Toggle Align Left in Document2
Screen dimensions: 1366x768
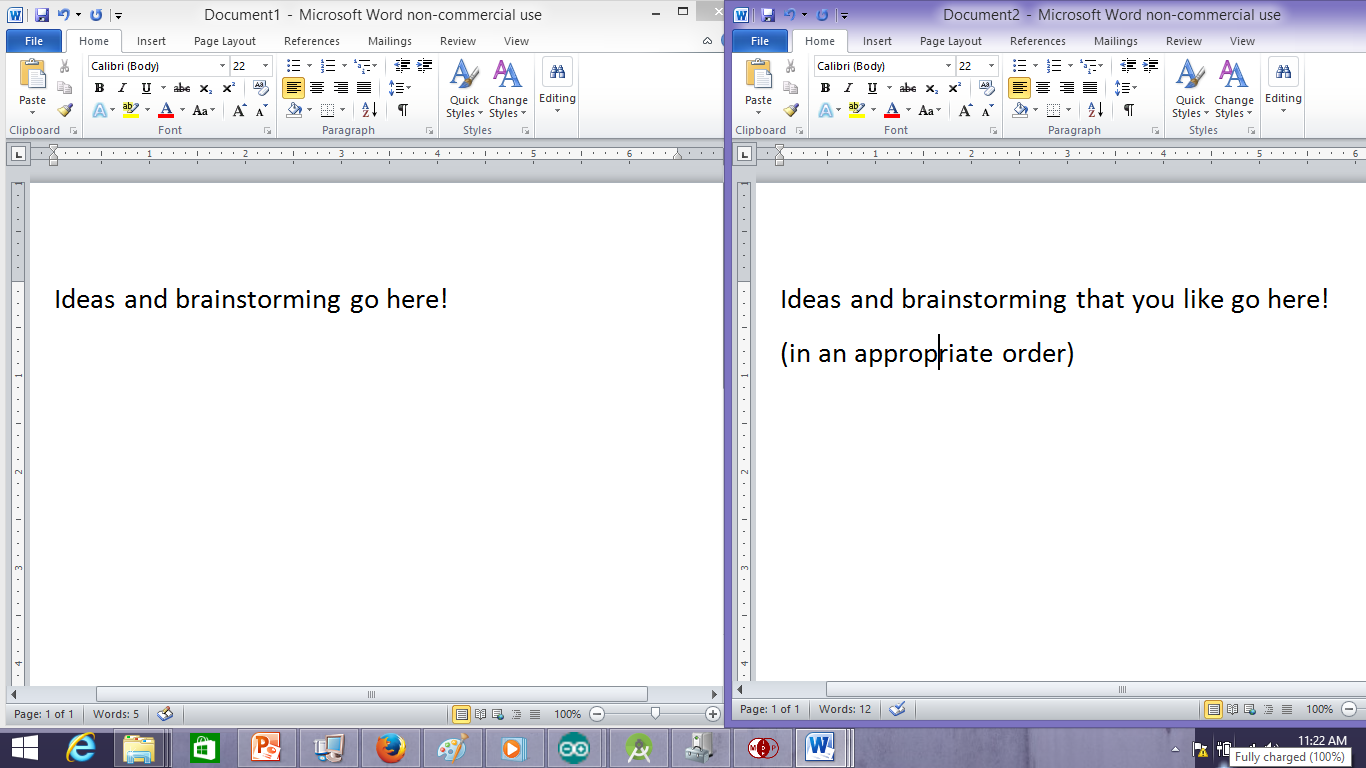click(1019, 88)
